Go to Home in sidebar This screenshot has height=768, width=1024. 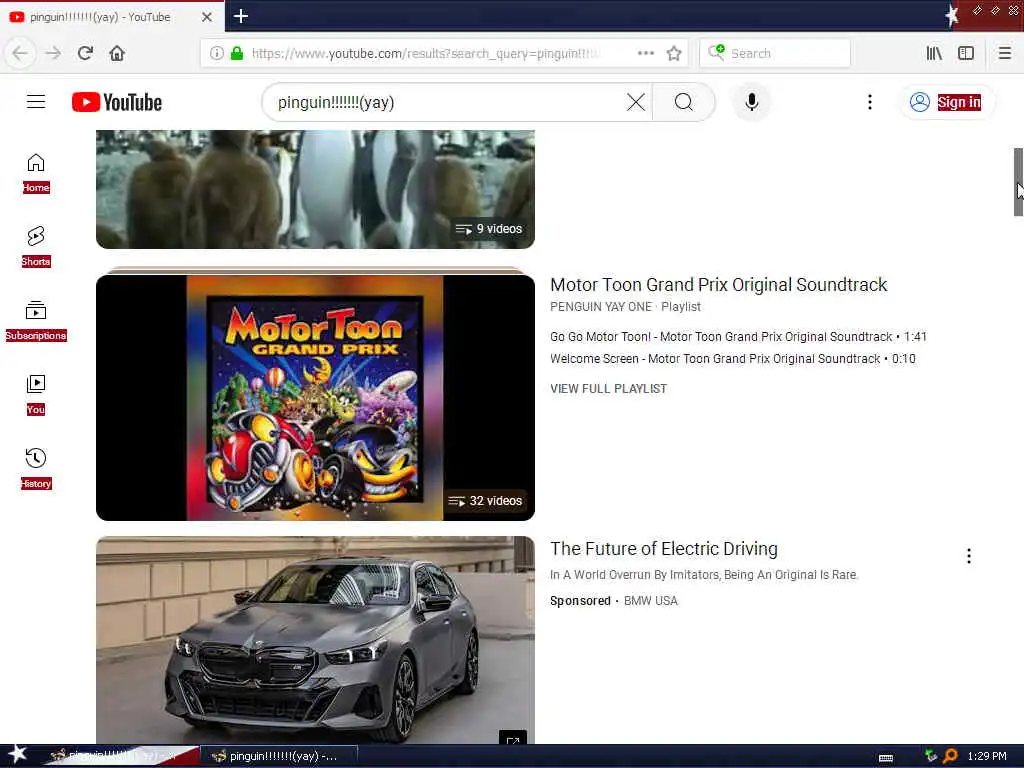click(36, 173)
